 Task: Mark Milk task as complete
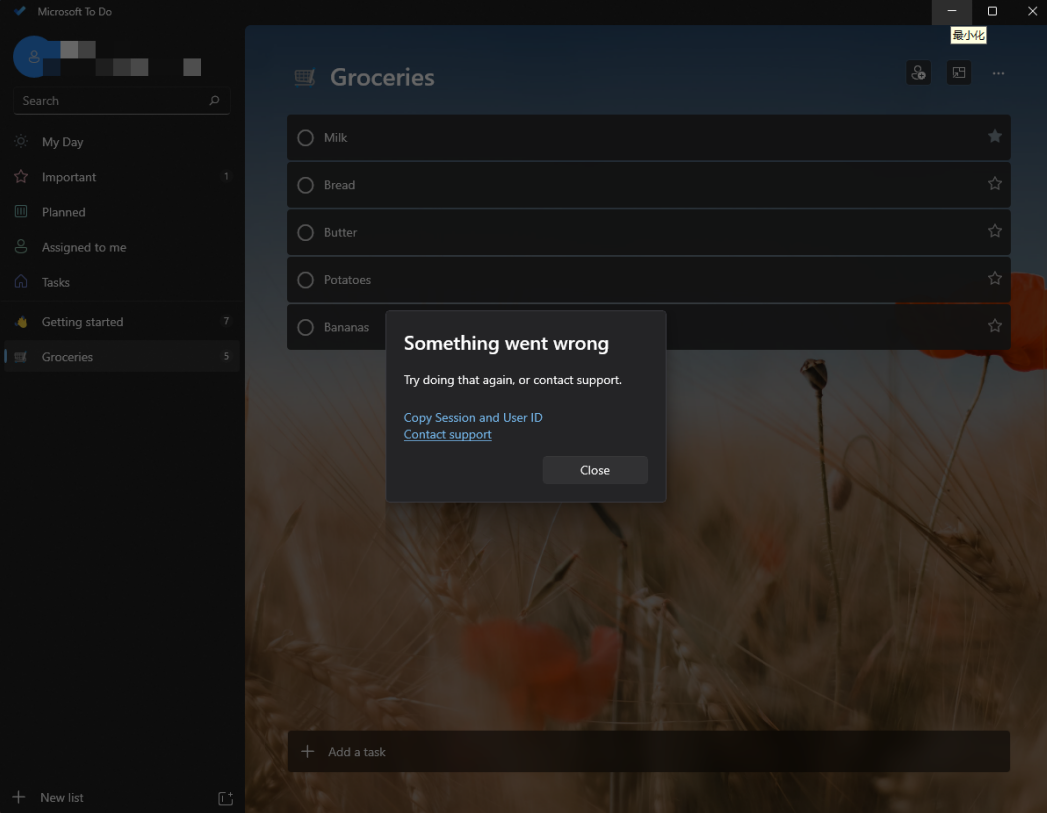(x=306, y=138)
